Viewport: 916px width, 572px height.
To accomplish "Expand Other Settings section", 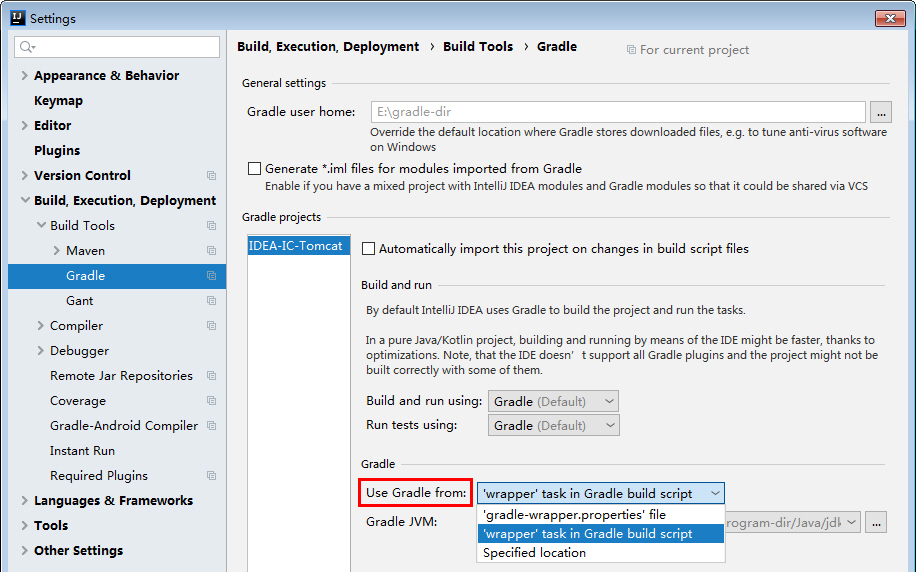I will tap(25, 550).
